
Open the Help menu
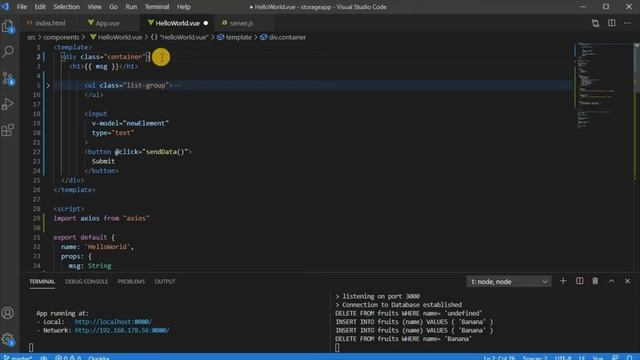pyautogui.click(x=184, y=7)
